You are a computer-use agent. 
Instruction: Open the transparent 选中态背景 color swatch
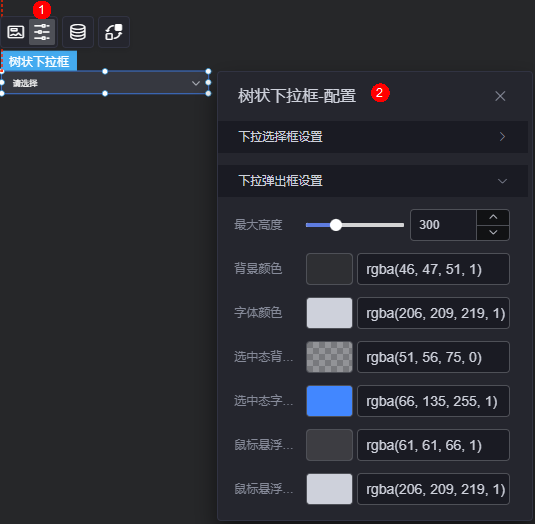tap(329, 357)
